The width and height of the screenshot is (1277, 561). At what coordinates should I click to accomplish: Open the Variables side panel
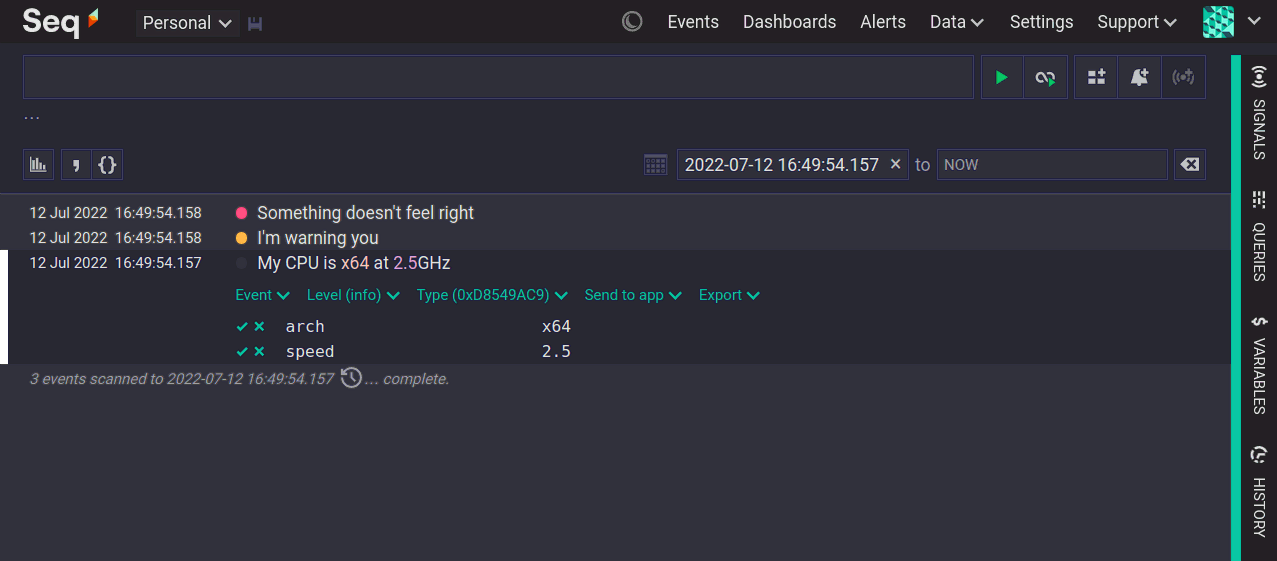click(1259, 365)
